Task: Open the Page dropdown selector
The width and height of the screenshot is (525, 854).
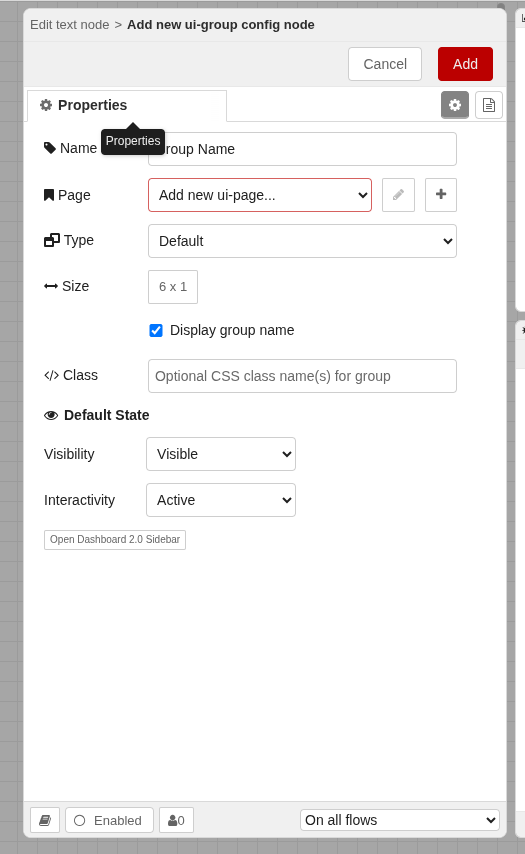Action: click(x=260, y=195)
